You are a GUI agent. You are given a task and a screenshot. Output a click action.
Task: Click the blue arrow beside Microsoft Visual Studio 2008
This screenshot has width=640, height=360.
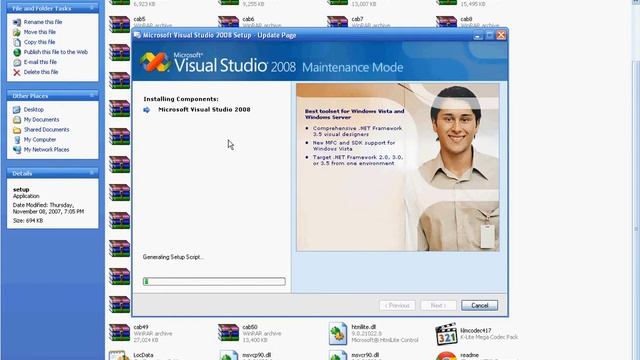(x=147, y=110)
